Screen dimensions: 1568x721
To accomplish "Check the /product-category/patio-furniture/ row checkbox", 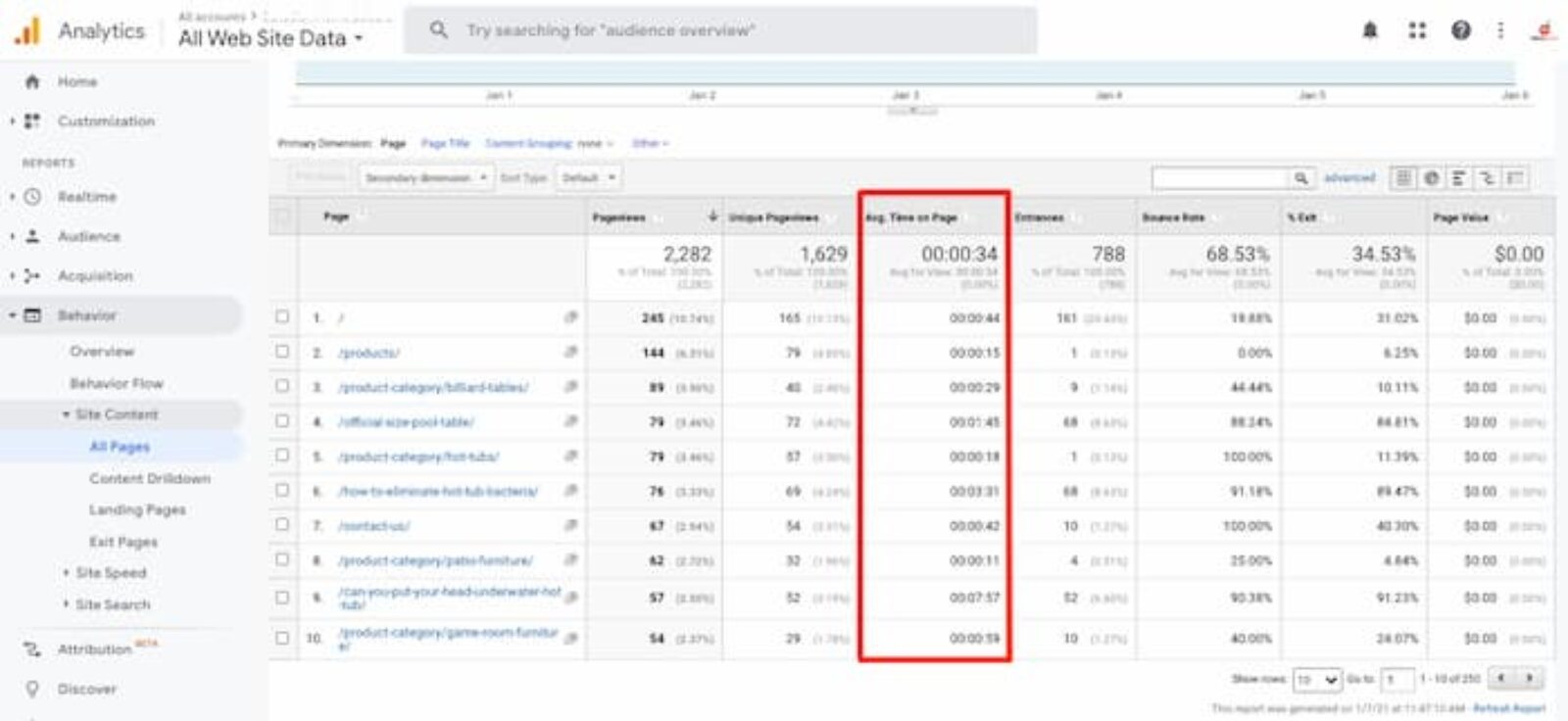I will [x=282, y=559].
